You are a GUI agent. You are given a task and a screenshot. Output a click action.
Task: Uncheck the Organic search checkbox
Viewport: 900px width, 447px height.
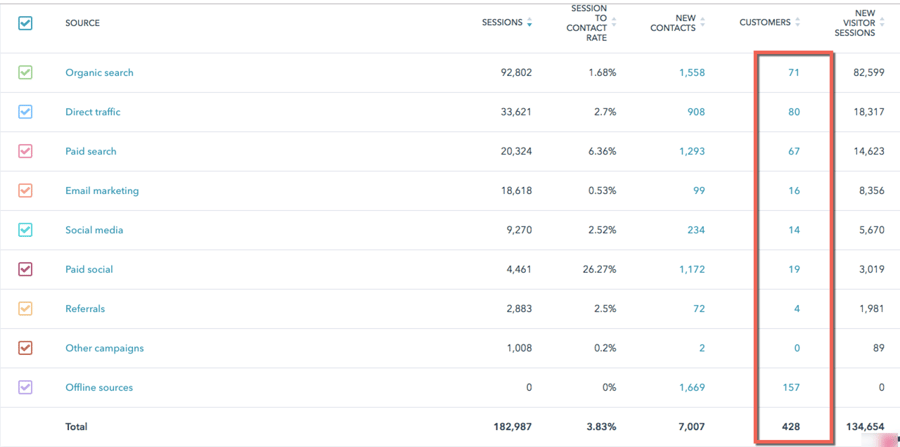(26, 73)
